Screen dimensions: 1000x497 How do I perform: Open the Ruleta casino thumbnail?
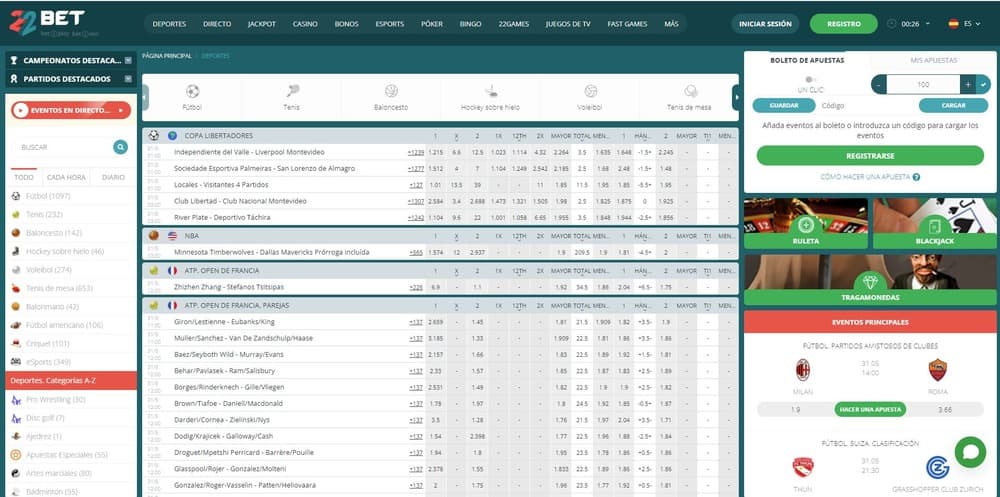805,223
